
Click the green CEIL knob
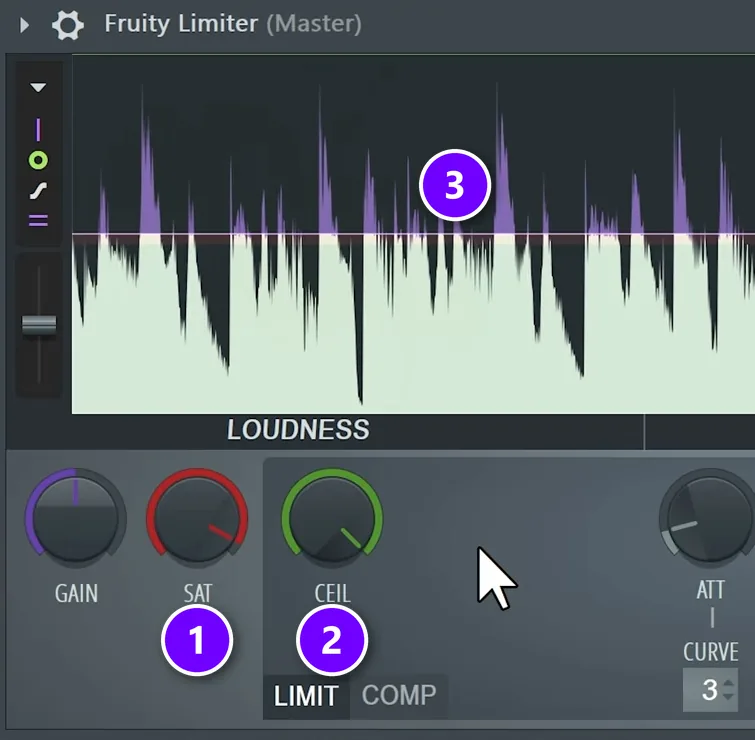pyautogui.click(x=332, y=518)
